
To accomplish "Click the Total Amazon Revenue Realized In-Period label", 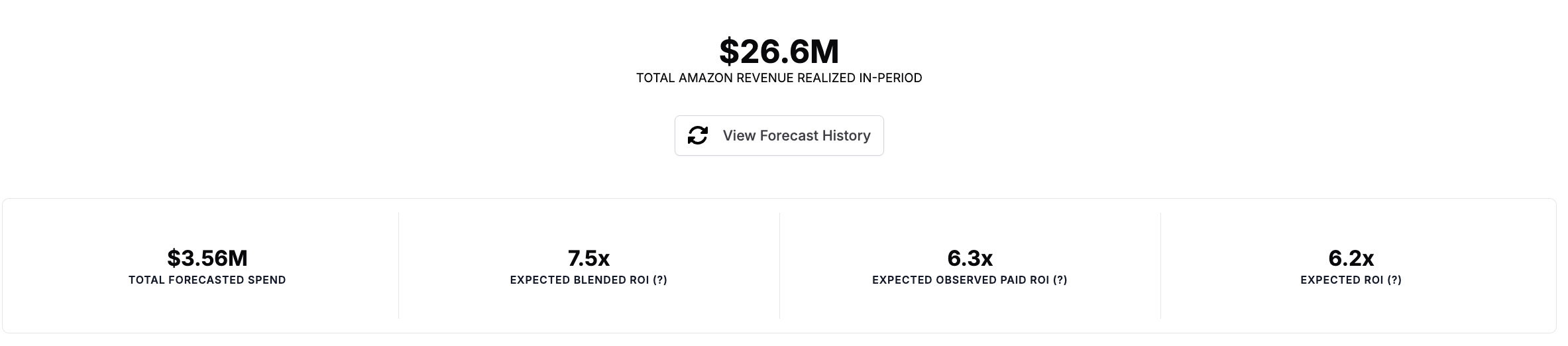I will click(x=779, y=78).
